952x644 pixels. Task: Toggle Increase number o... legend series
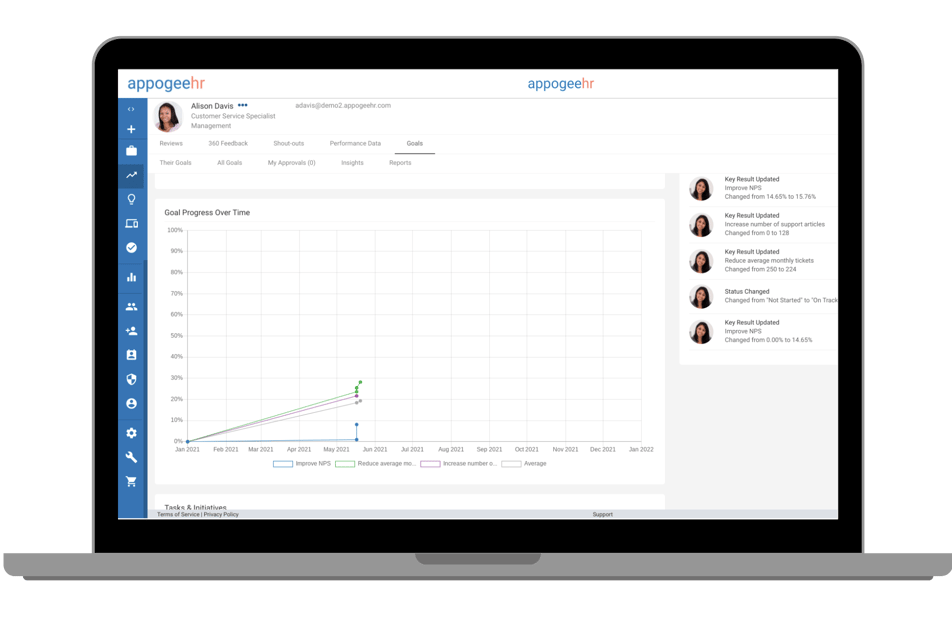[459, 464]
